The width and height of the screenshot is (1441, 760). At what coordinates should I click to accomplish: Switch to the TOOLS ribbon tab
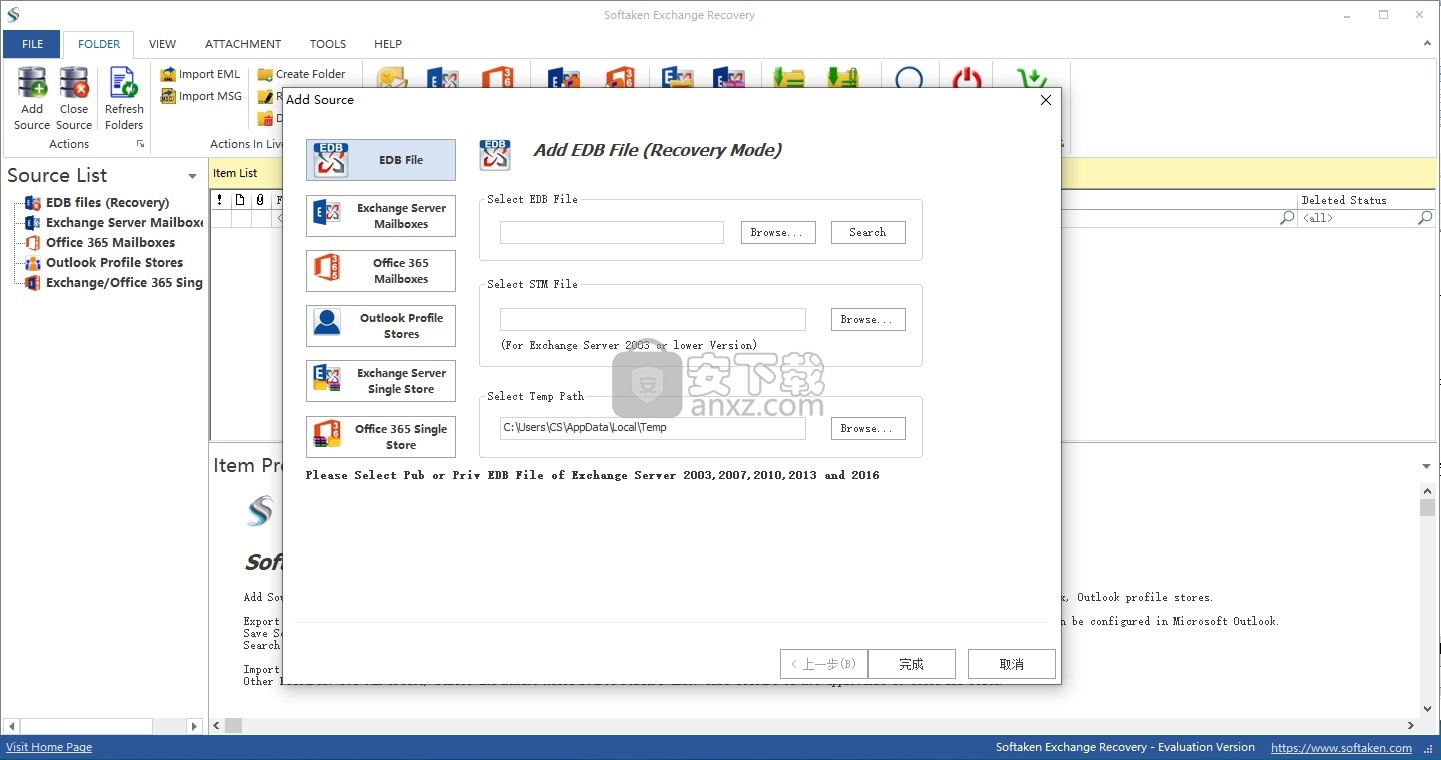328,44
